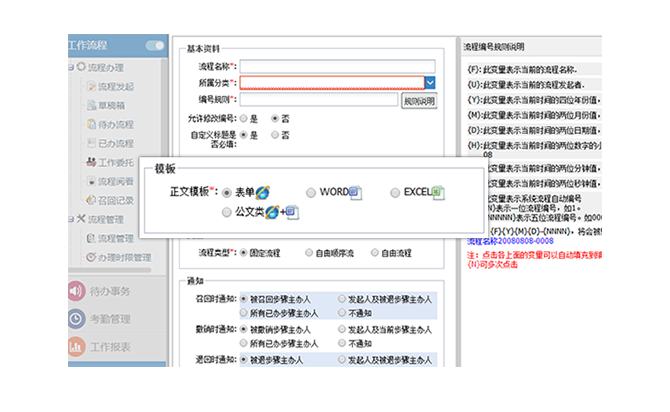Open the 所属分类 dropdown arrow
The width and height of the screenshot is (670, 412).
[430, 83]
